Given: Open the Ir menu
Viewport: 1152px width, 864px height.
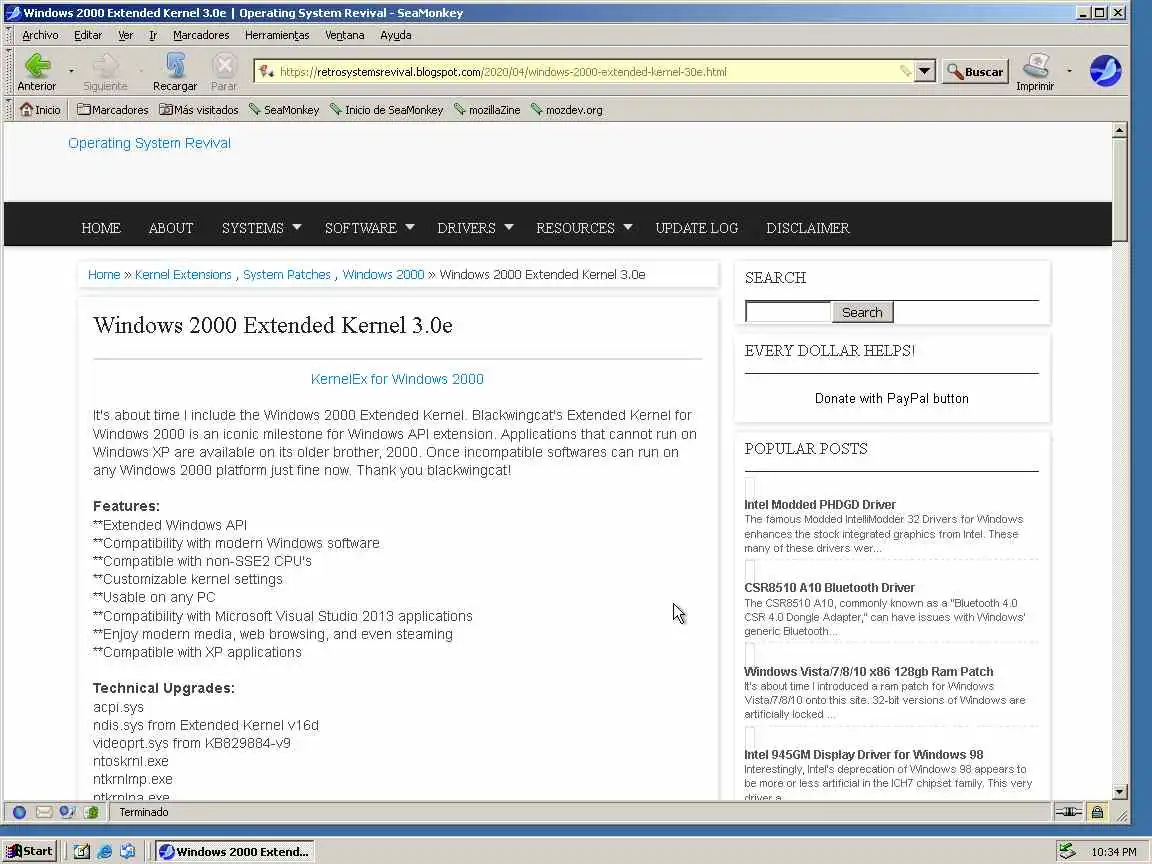Looking at the screenshot, I should (x=153, y=35).
